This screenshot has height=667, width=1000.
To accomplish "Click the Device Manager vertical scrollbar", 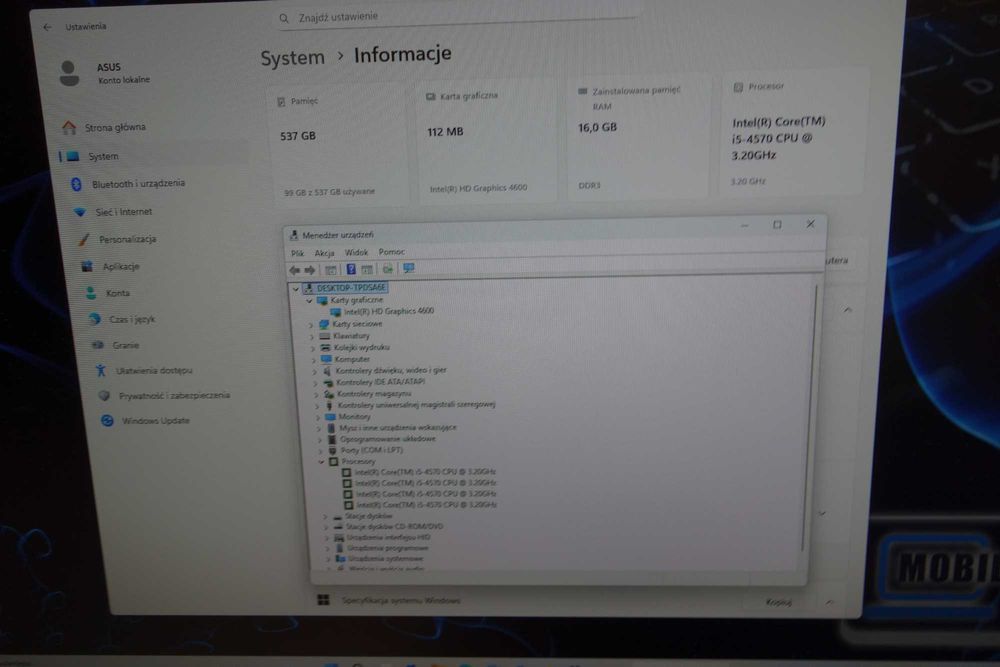I will point(810,418).
